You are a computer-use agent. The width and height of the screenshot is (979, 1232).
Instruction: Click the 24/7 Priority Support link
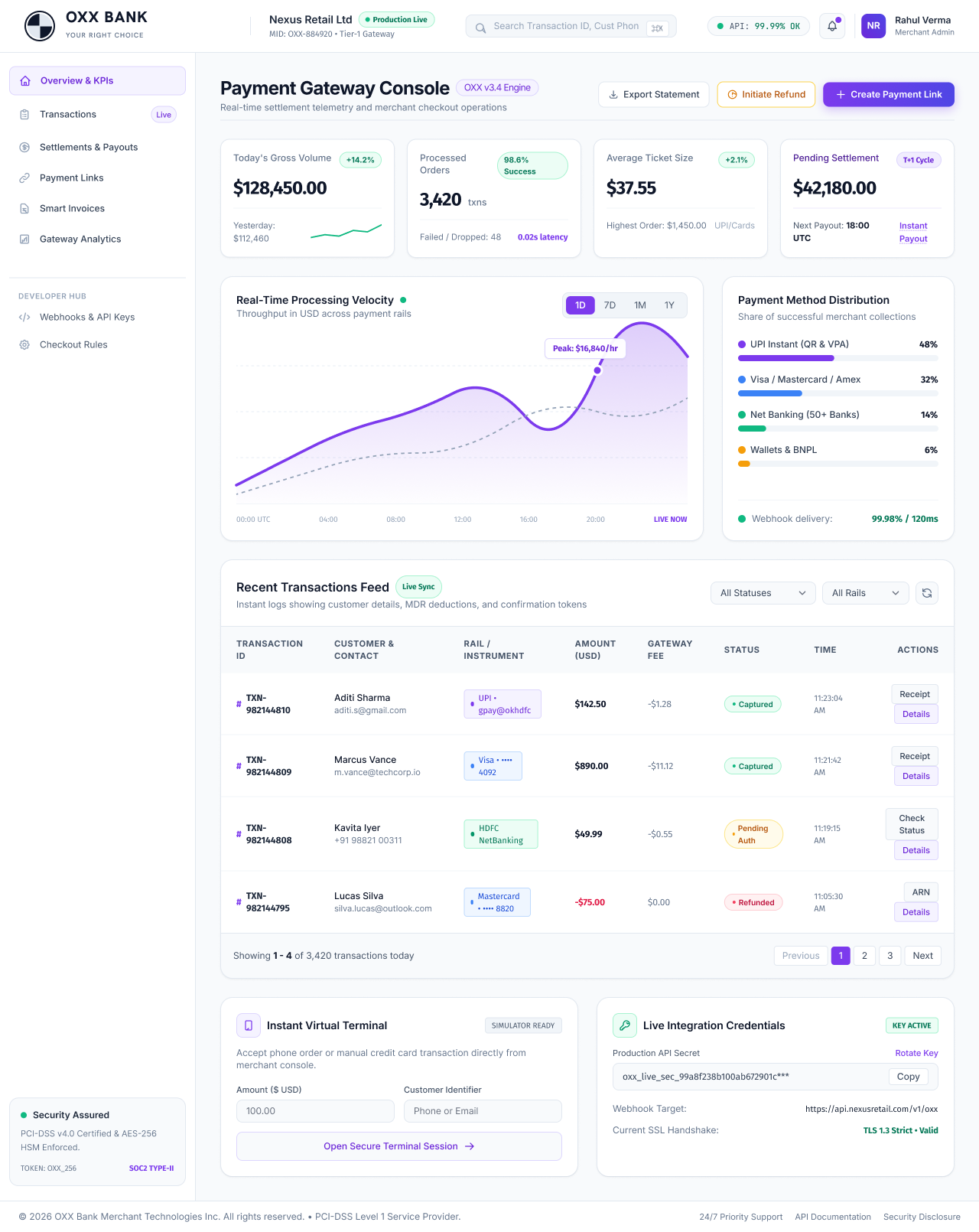click(x=740, y=1217)
